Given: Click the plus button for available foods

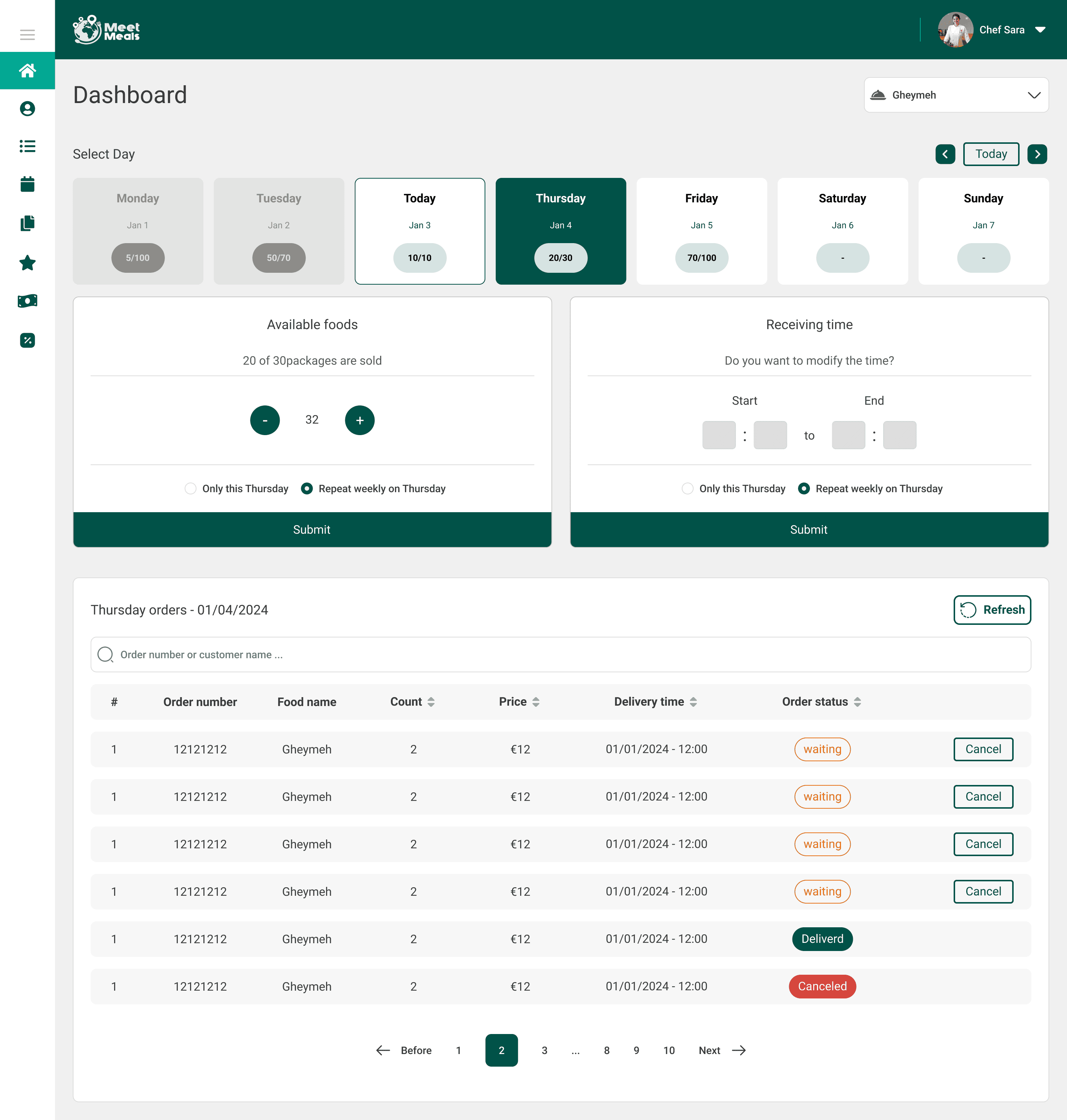Looking at the screenshot, I should point(359,420).
